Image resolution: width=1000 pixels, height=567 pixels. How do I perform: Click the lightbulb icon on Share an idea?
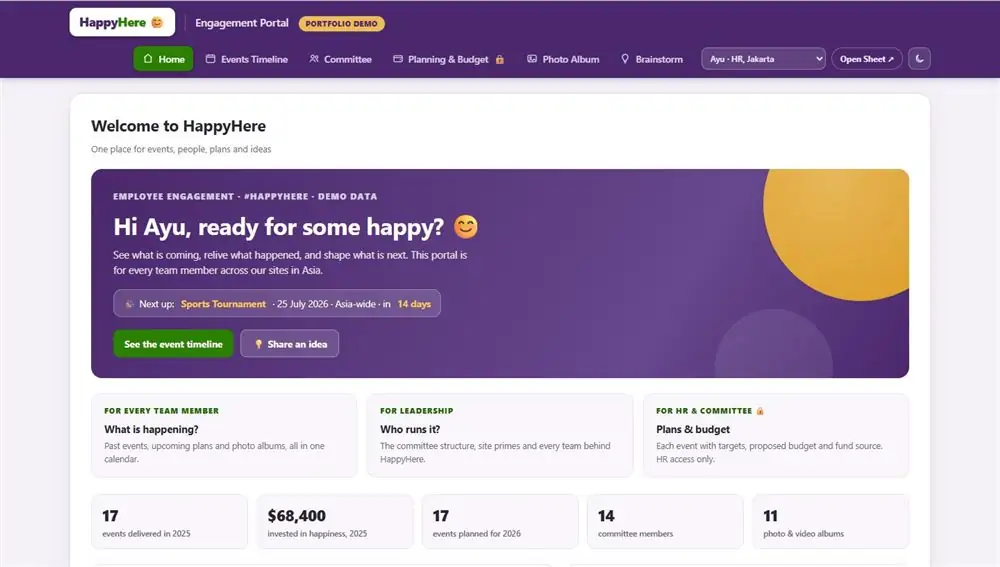point(258,344)
